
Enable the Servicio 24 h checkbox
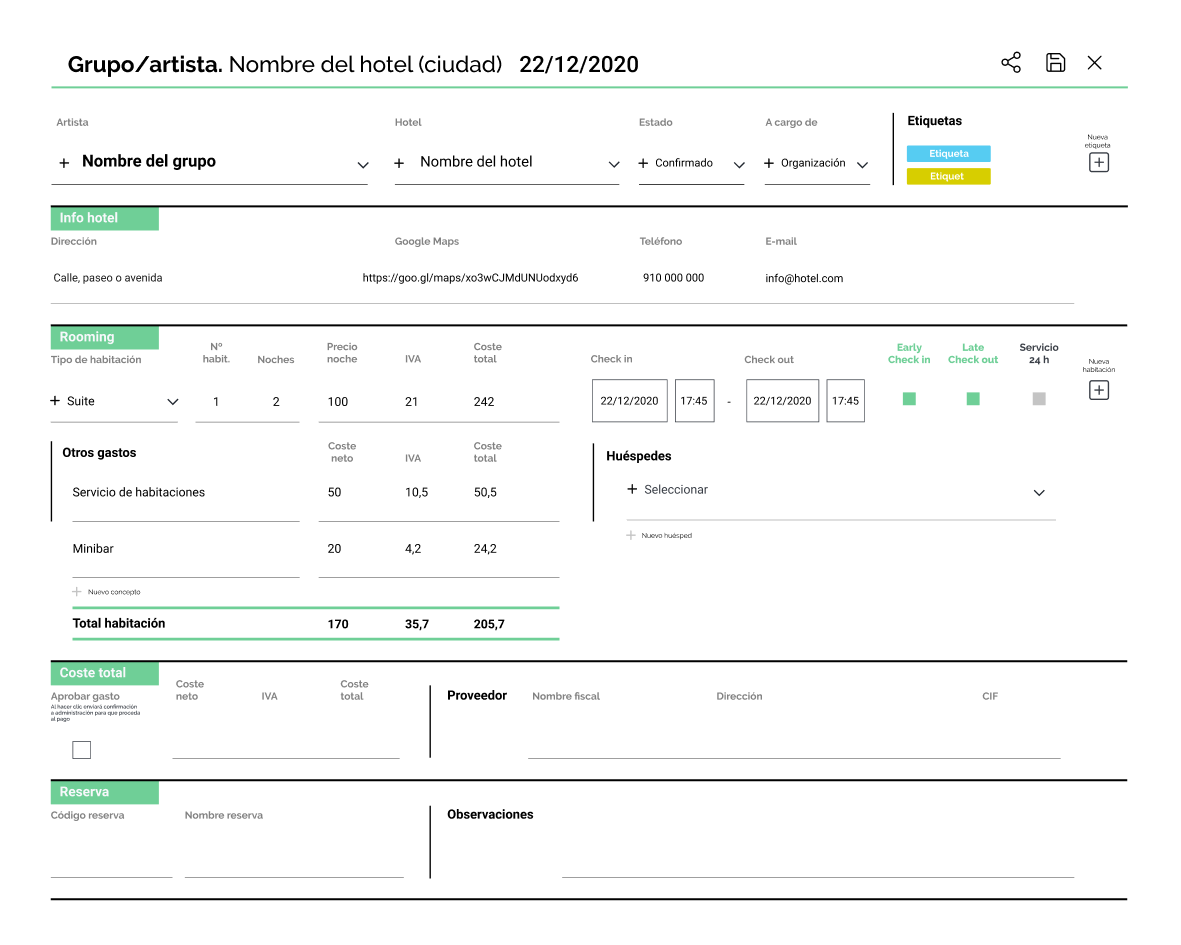(1039, 399)
